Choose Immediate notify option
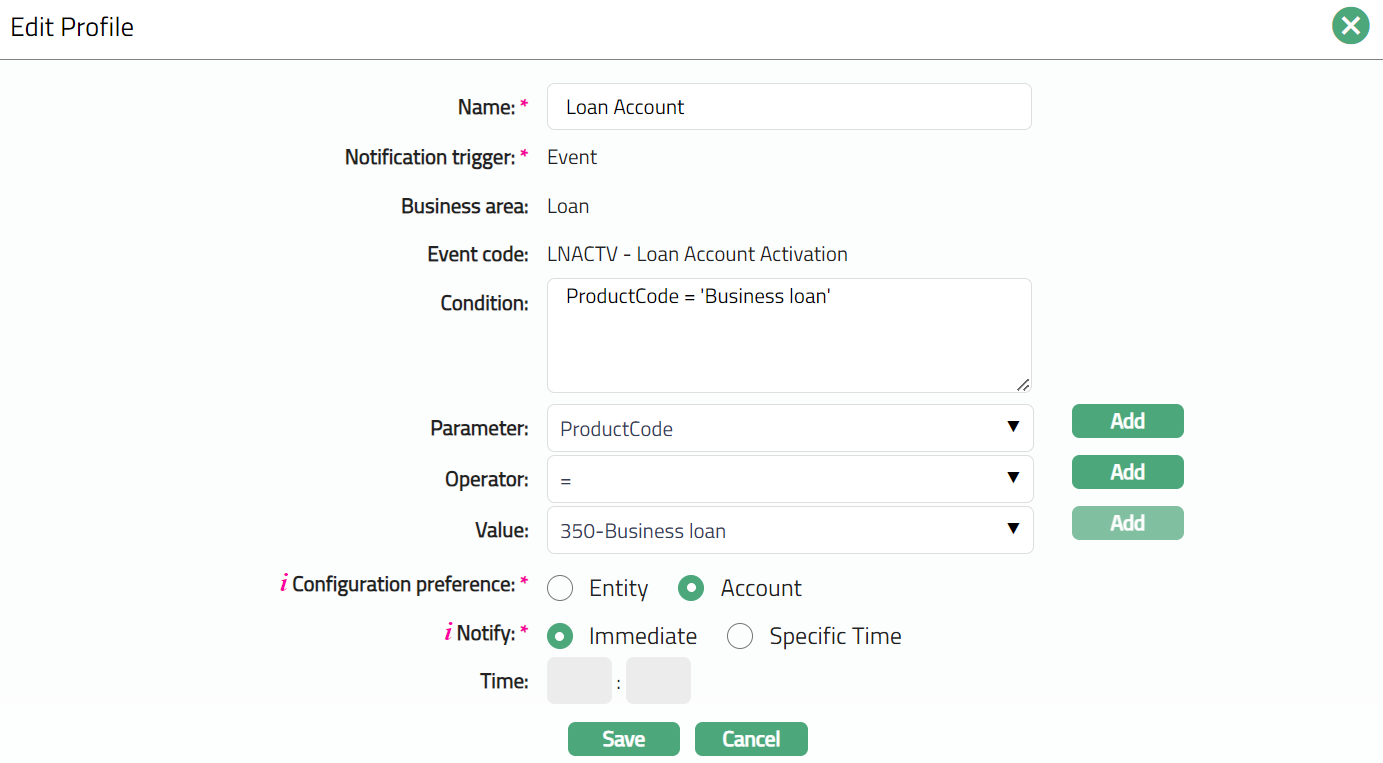The image size is (1383, 763). [560, 636]
